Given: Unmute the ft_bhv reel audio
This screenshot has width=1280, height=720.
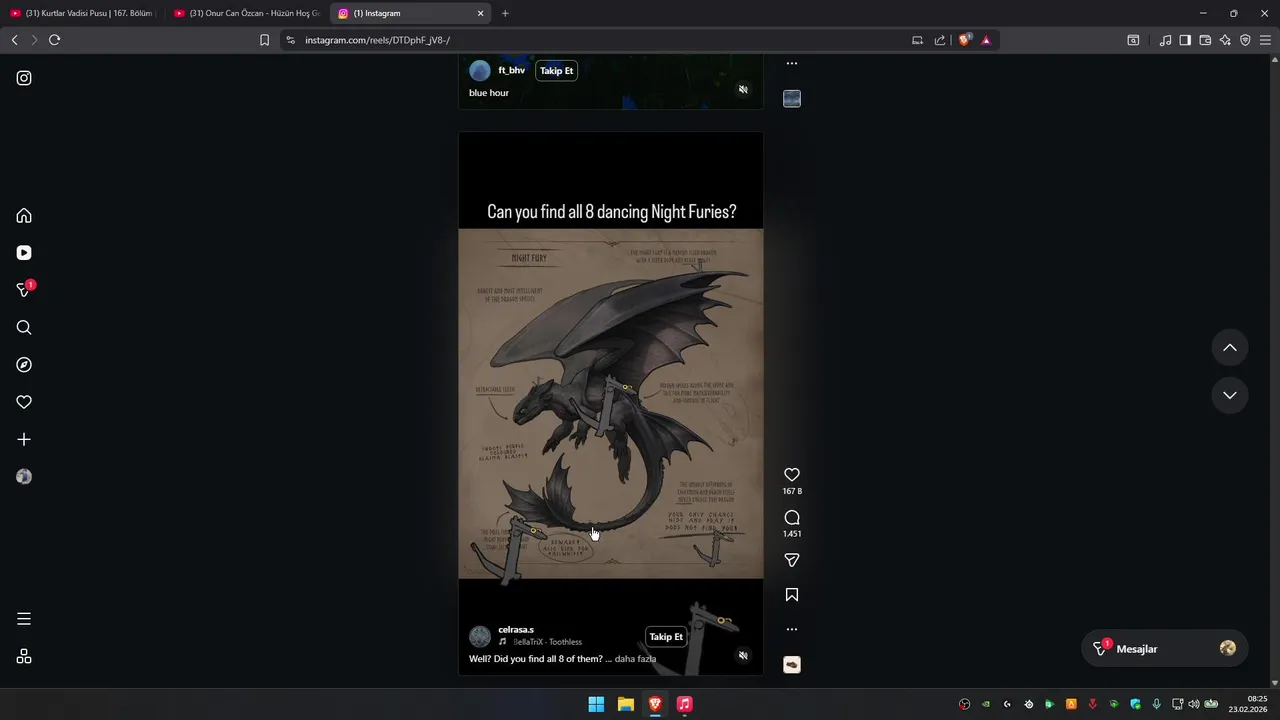Looking at the screenshot, I should click(x=743, y=90).
